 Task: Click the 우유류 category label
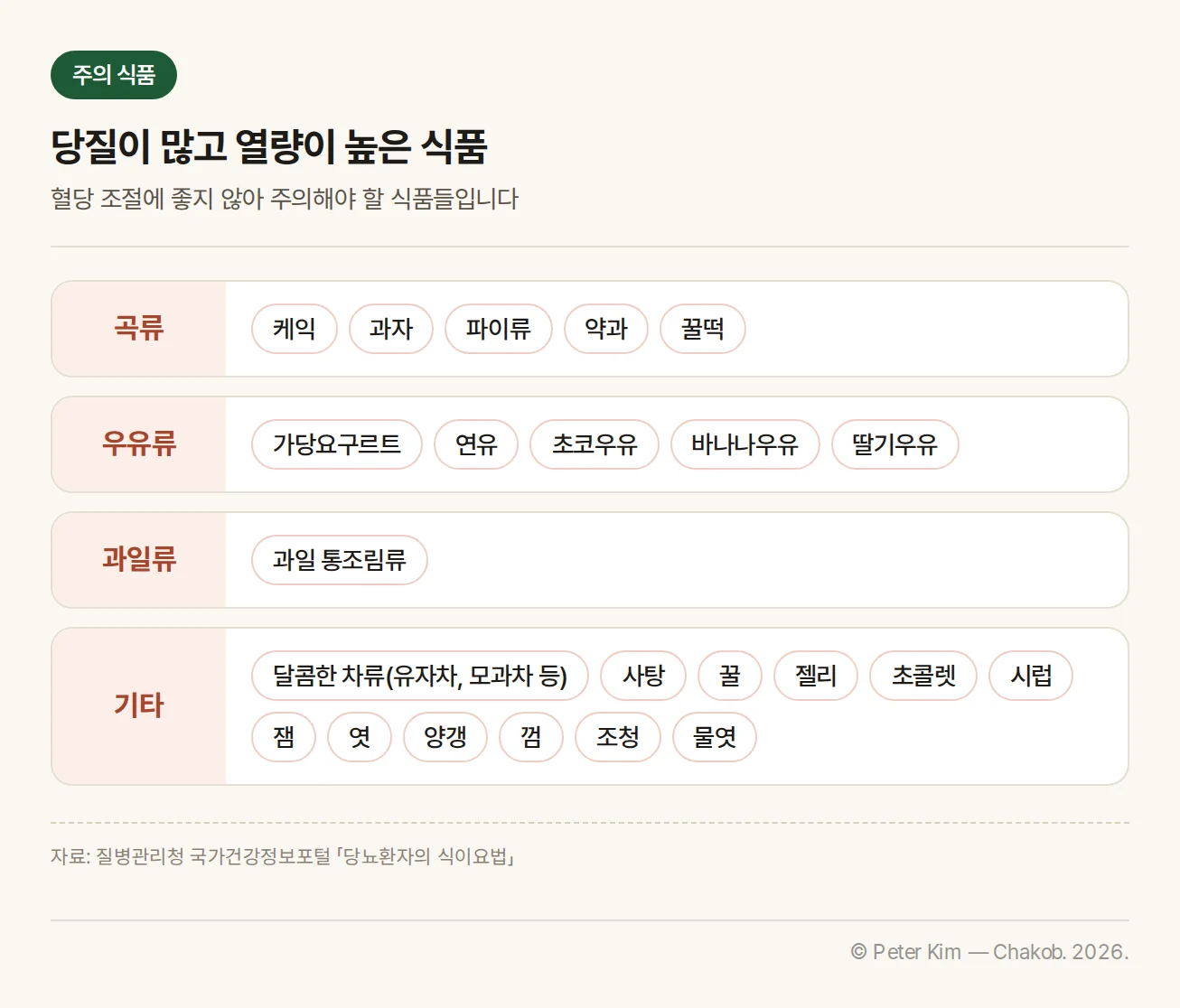[x=138, y=443]
